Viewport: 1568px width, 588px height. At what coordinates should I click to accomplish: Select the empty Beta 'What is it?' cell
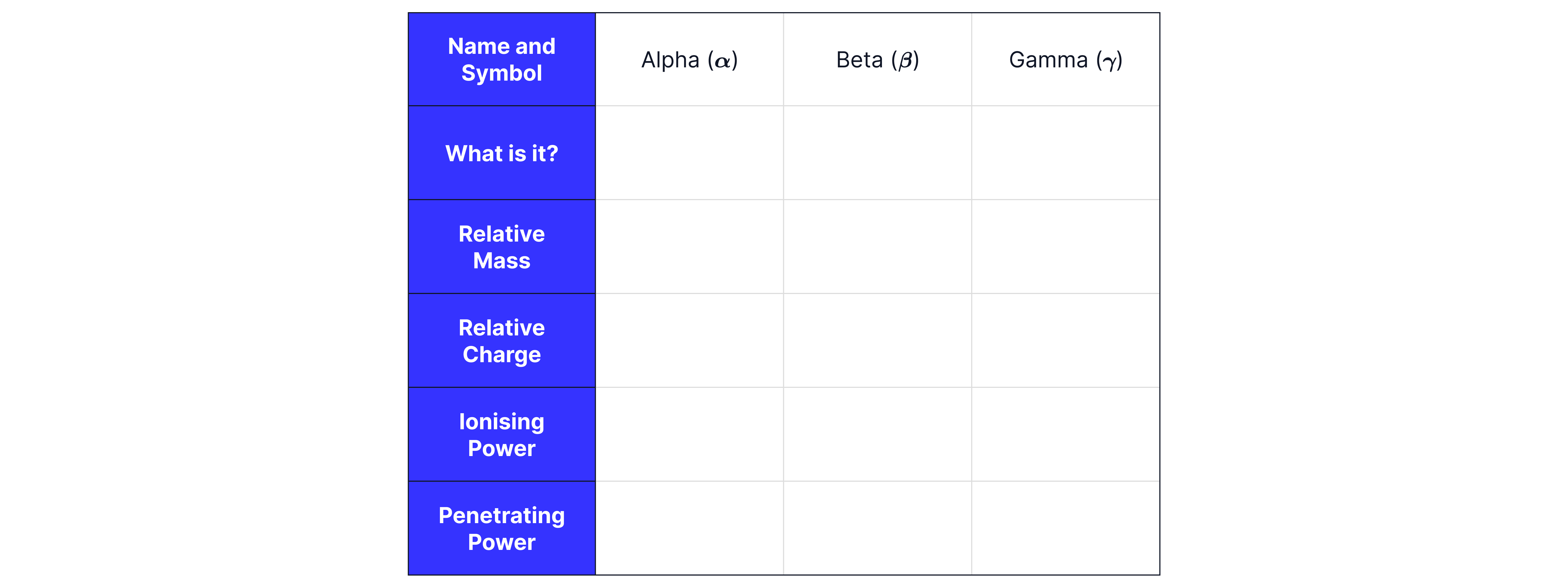coord(877,153)
